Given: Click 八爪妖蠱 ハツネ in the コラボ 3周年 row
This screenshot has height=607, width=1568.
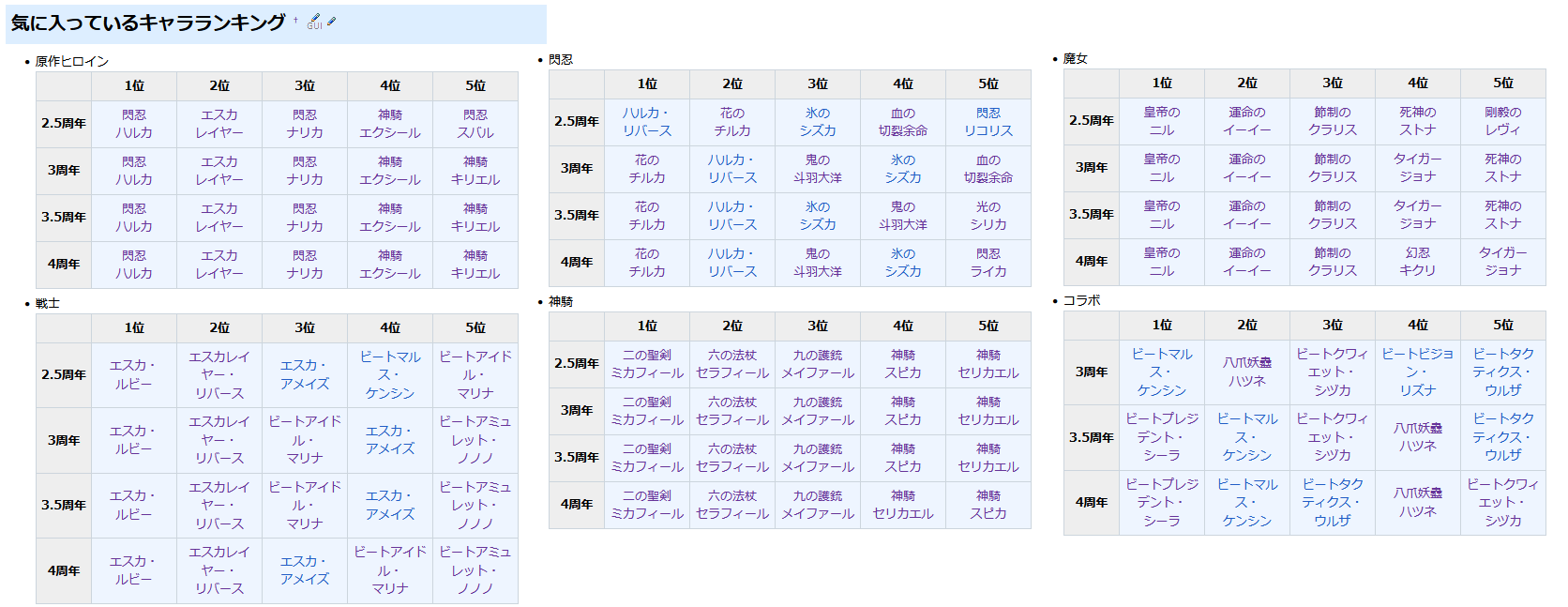Looking at the screenshot, I should point(1246,372).
